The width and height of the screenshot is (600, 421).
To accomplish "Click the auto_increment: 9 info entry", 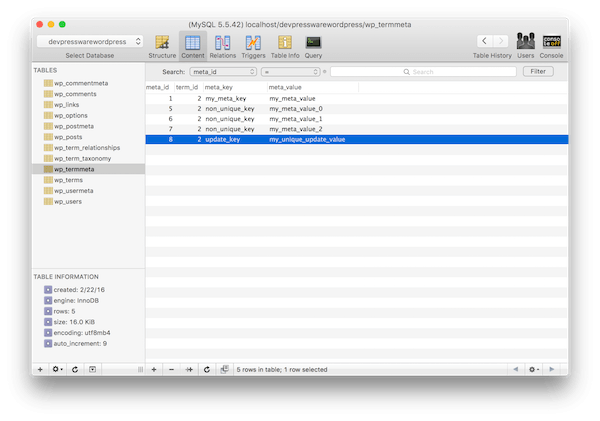I will (x=76, y=343).
